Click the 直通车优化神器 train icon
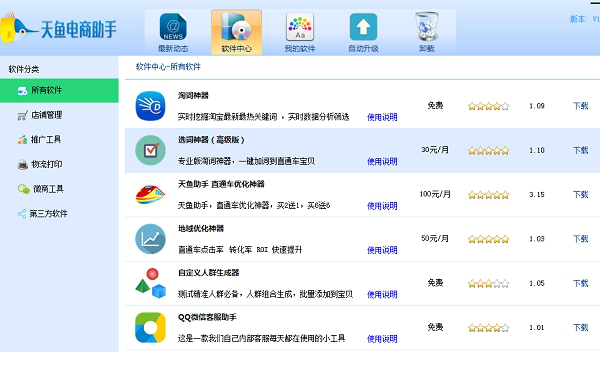600x366 pixels. point(150,194)
